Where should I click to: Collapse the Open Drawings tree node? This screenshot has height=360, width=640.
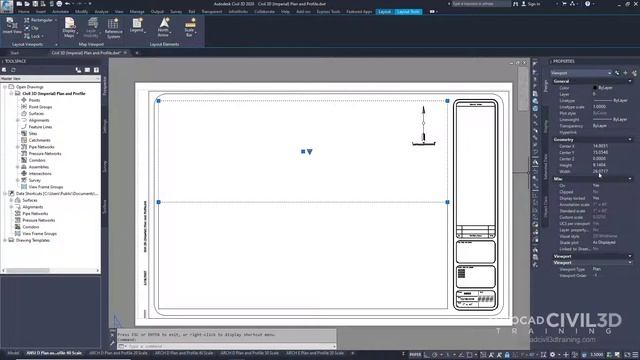click(5, 87)
